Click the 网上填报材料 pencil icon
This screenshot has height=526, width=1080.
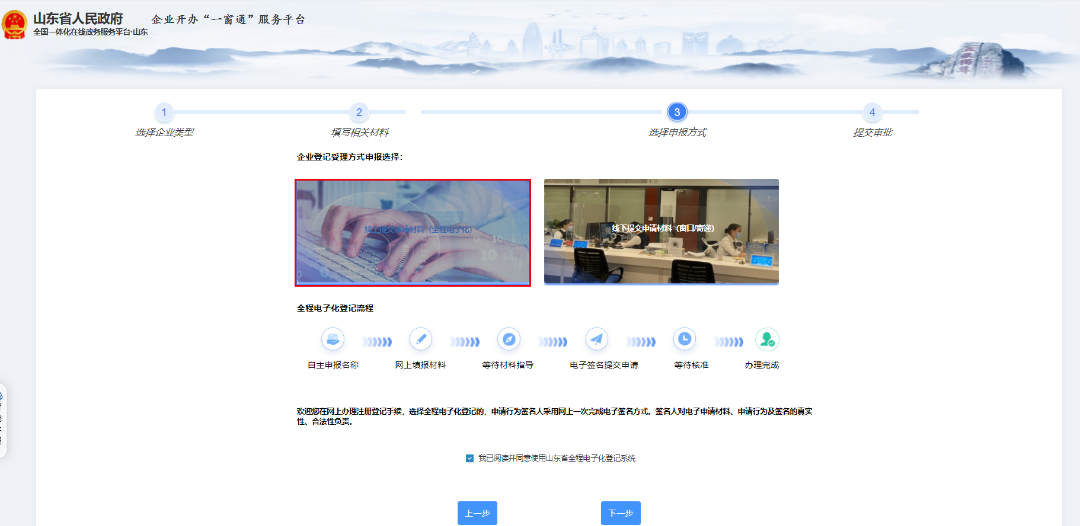(420, 339)
